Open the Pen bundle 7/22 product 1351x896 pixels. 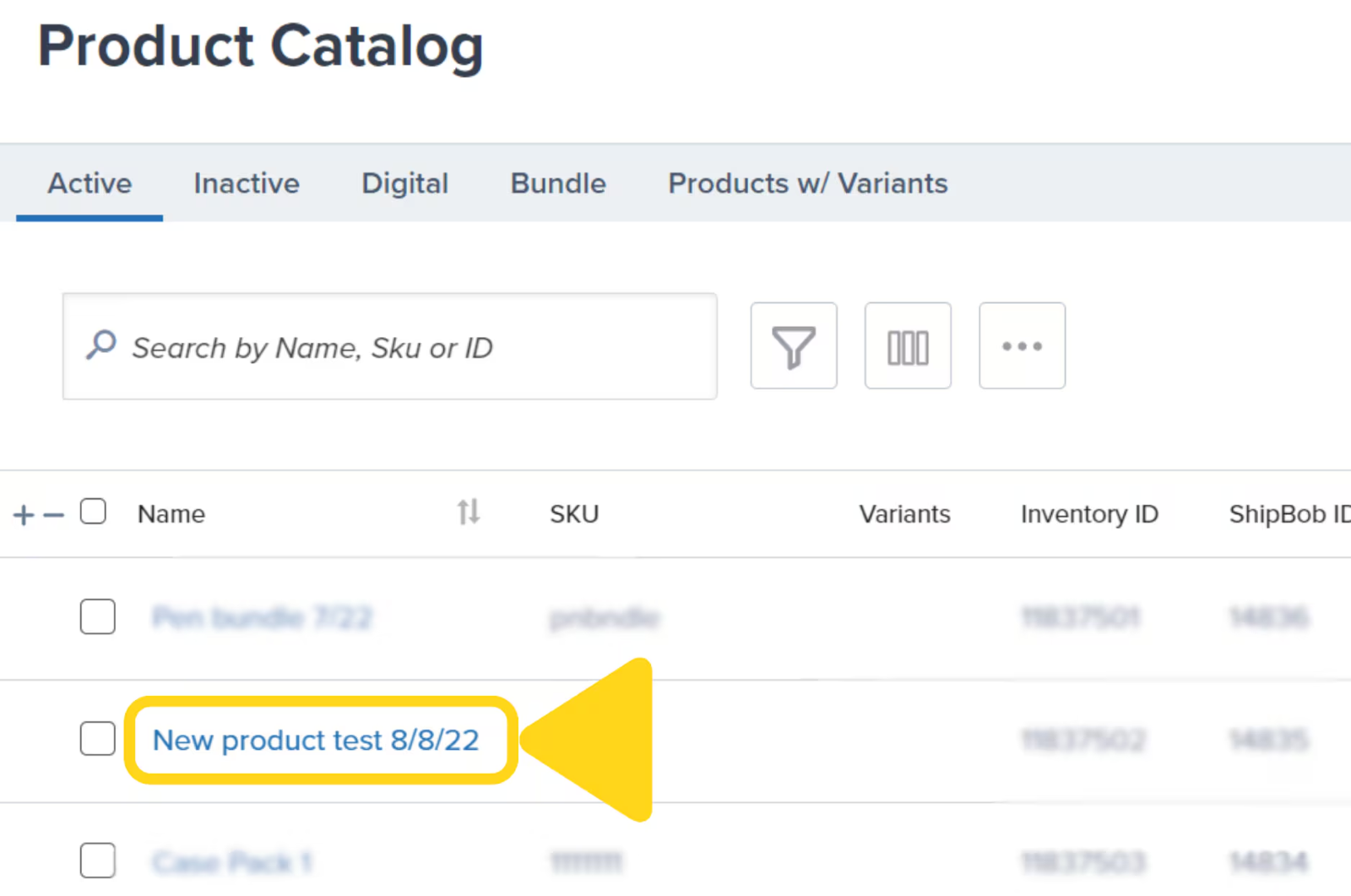[x=263, y=617]
